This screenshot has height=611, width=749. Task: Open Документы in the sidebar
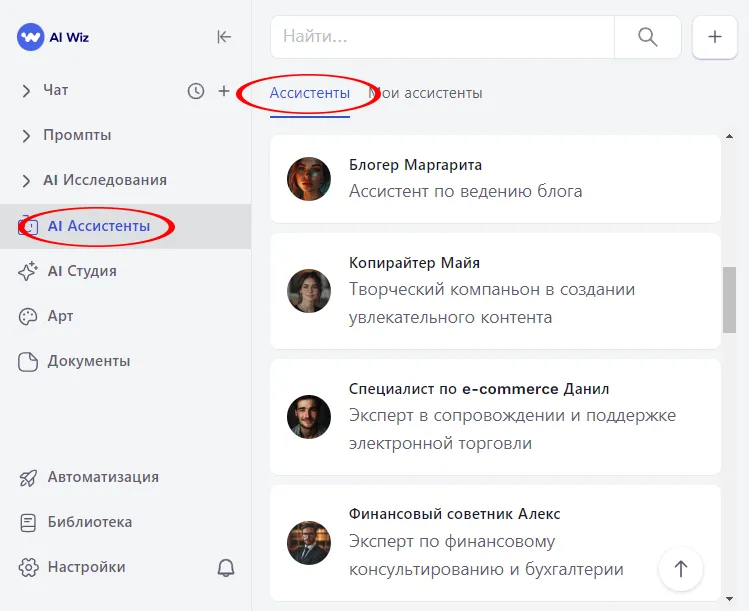[89, 361]
